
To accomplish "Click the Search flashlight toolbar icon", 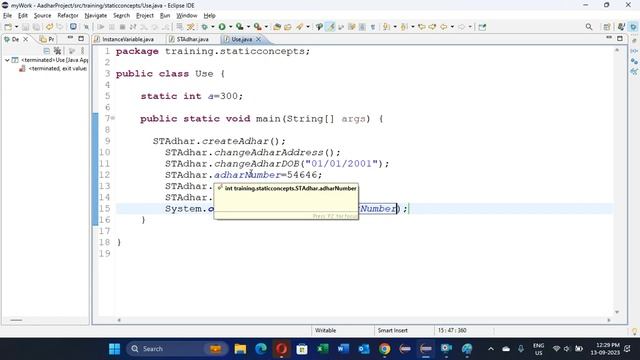I will tap(300, 27).
